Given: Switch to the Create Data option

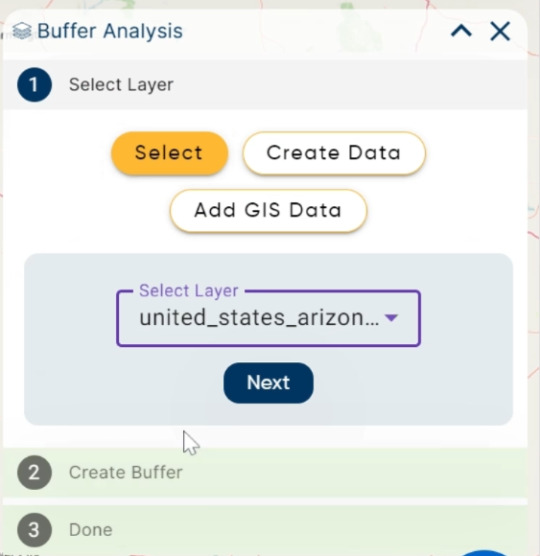Looking at the screenshot, I should 334,153.
